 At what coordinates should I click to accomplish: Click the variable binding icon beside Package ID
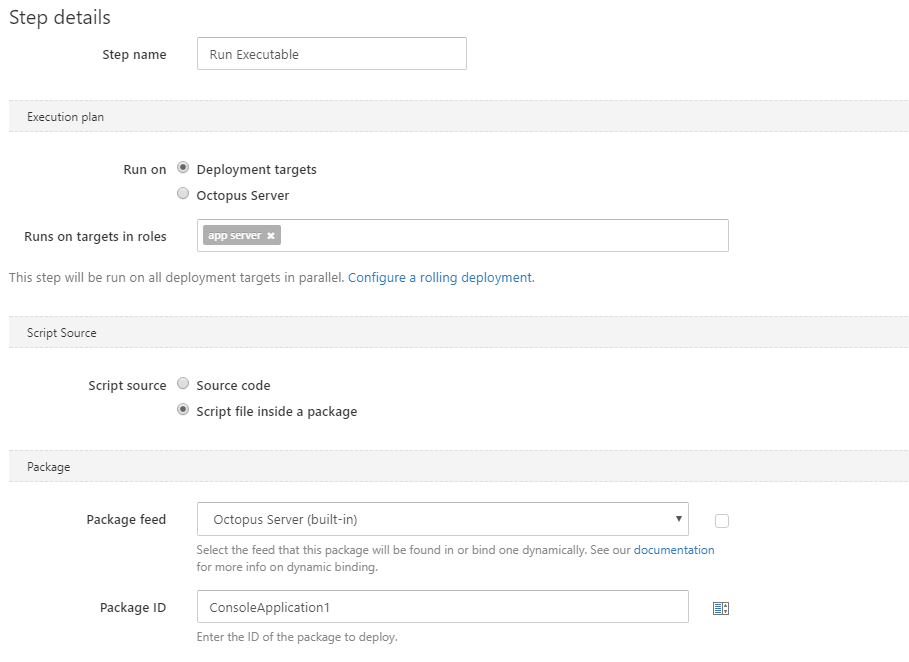(721, 608)
